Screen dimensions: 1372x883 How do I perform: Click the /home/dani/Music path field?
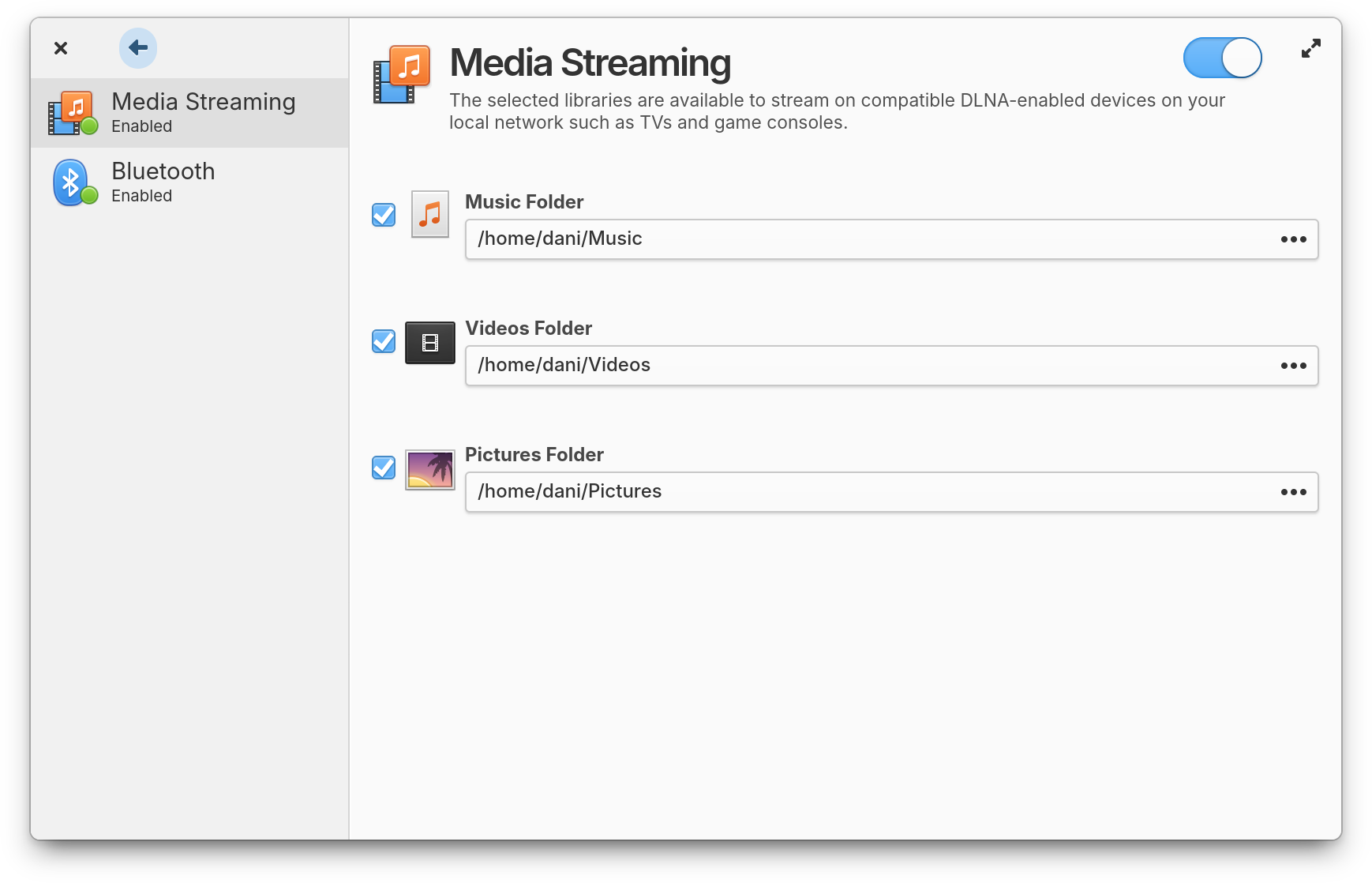[x=891, y=239]
